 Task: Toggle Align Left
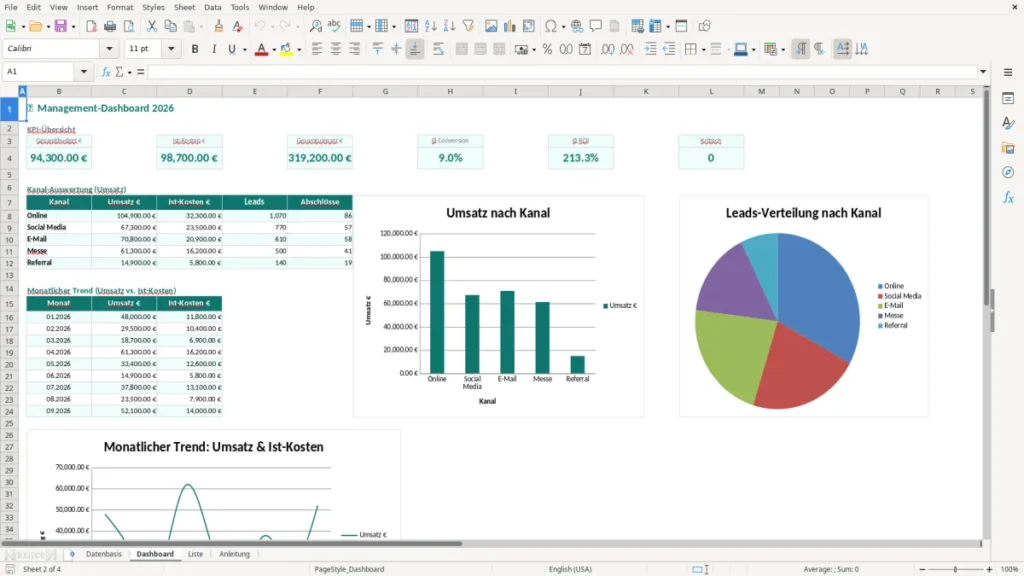(317, 49)
